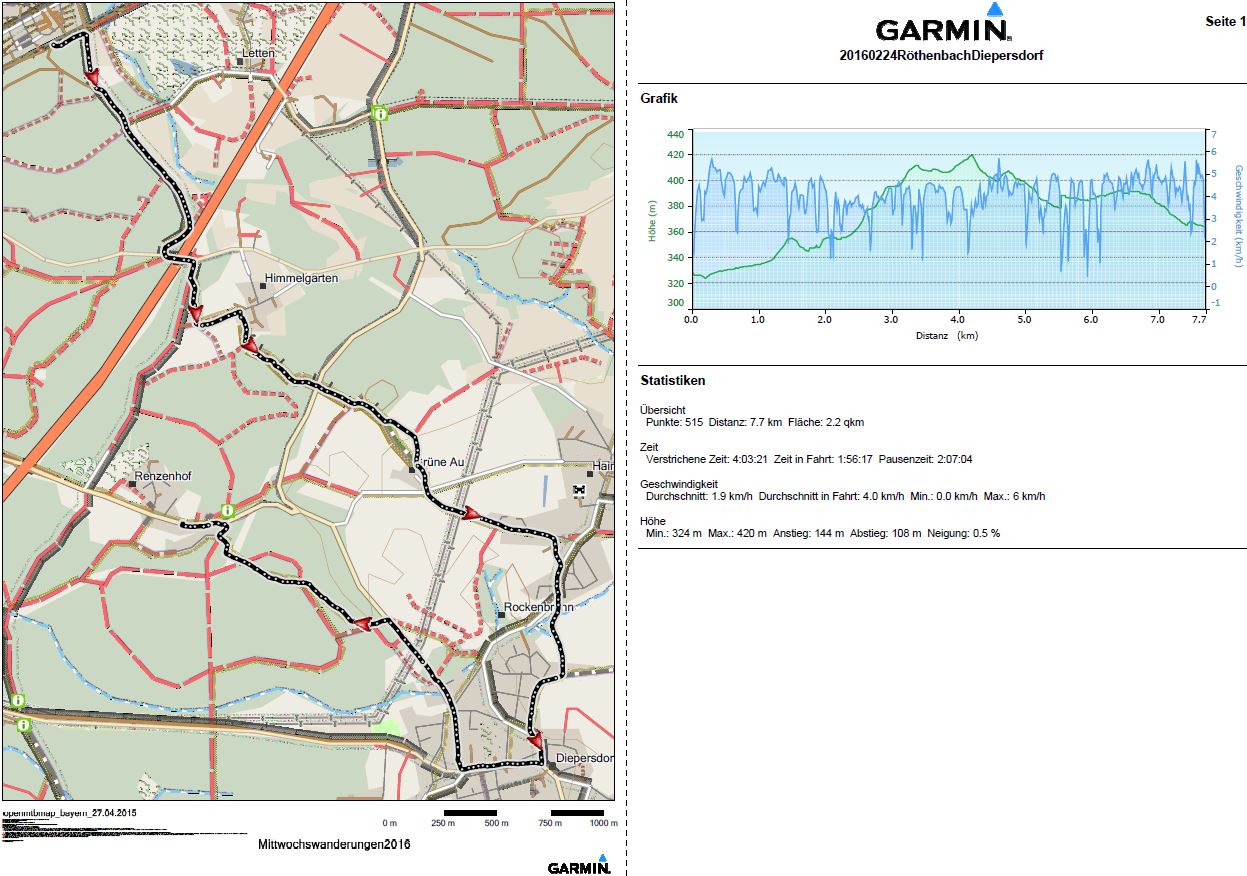Click the small Garmin logo below the map
This screenshot has height=876, width=1247.
pyautogui.click(x=579, y=865)
